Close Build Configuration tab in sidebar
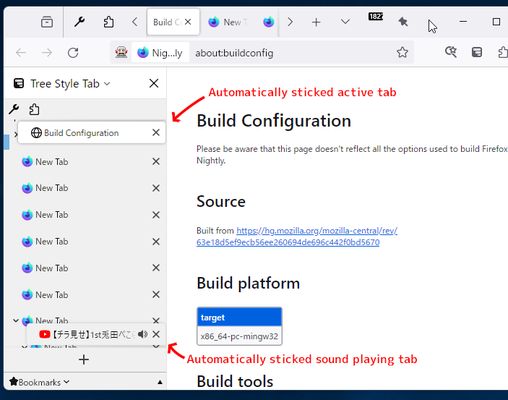508x400 pixels. (x=156, y=133)
